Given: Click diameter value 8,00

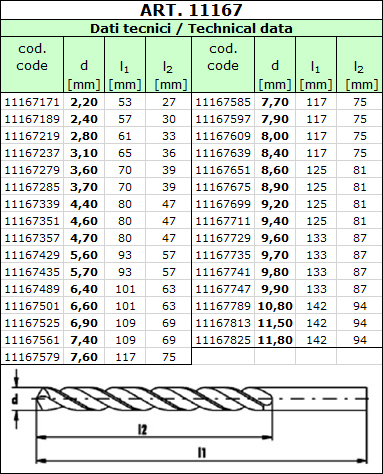Looking at the screenshot, I should [x=275, y=136].
